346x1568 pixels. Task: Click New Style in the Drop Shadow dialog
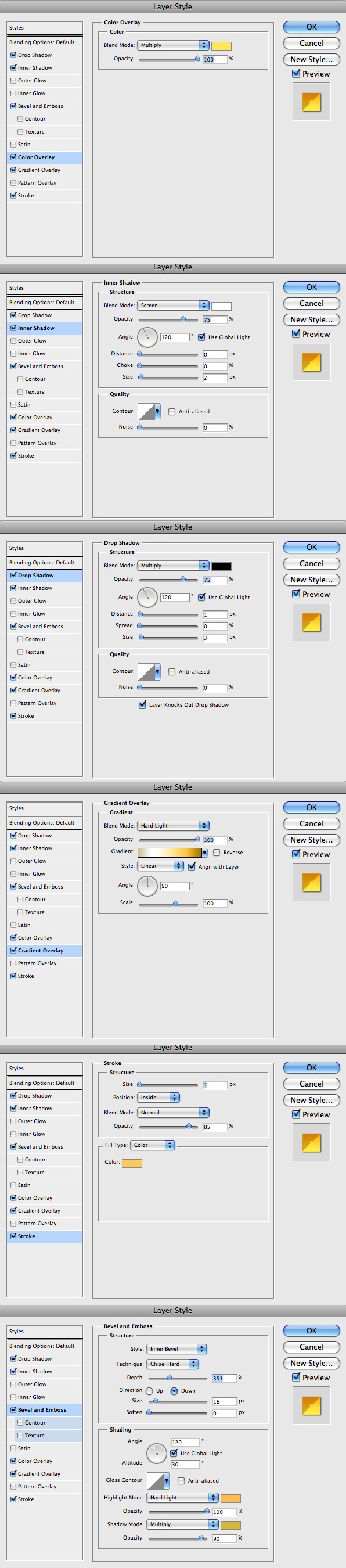[x=311, y=580]
